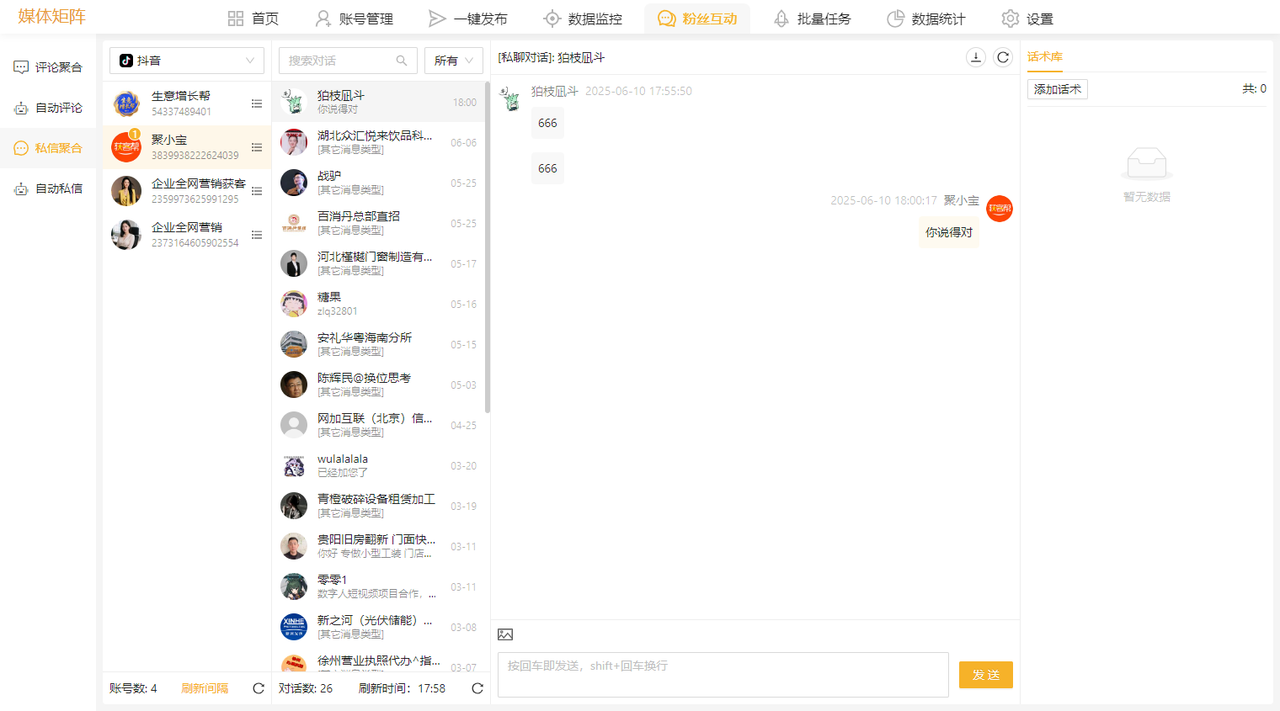Screen dimensions: 1280x711
Task: Open conversation with 陈辉民@换位思考
Action: [380, 384]
